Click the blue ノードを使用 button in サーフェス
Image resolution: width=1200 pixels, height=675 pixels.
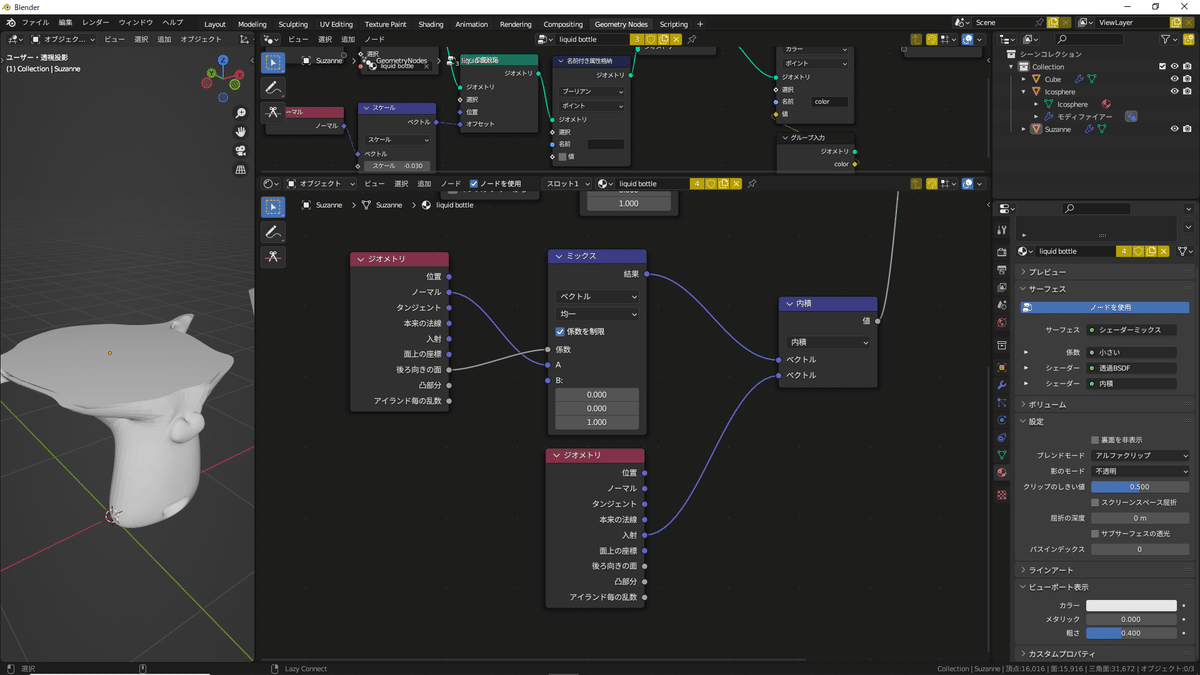[1105, 307]
